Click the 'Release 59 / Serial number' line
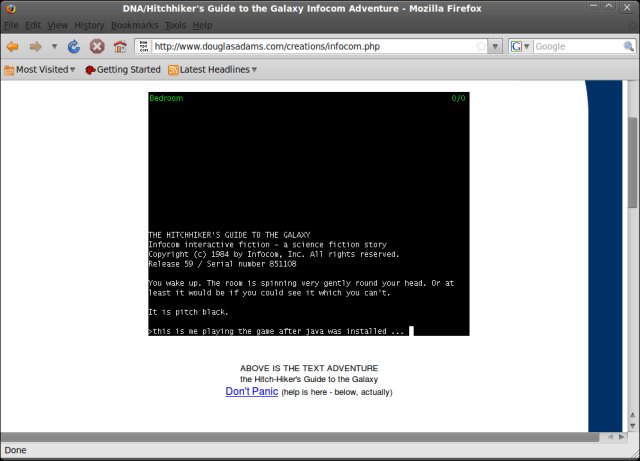The height and width of the screenshot is (461, 640). pyautogui.click(x=222, y=264)
